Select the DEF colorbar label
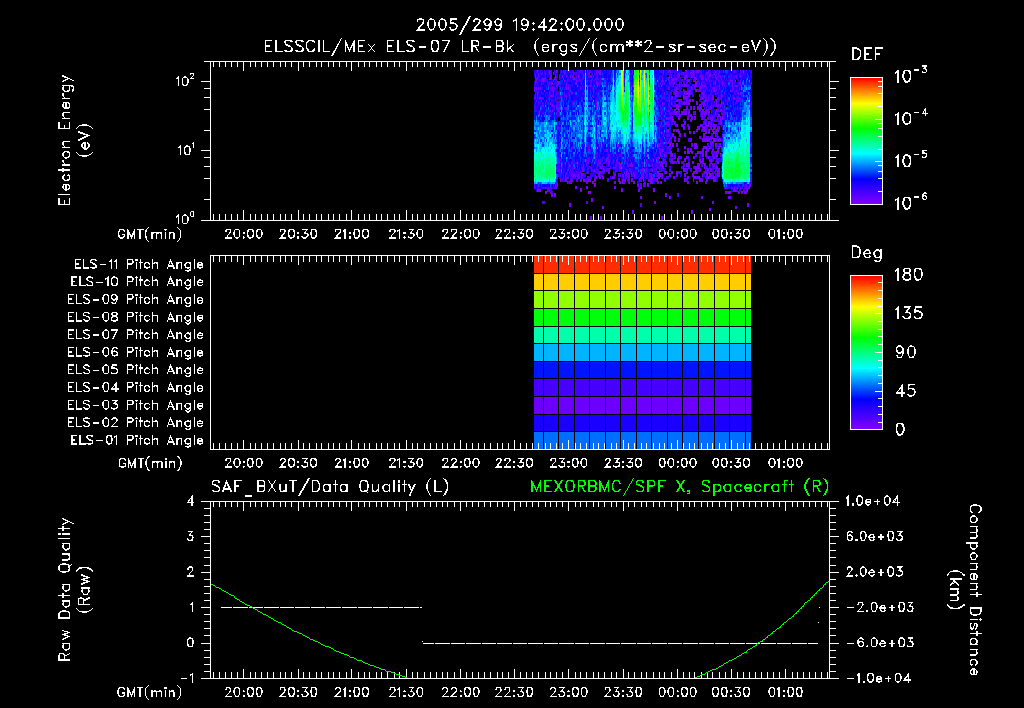This screenshot has height=708, width=1024. pyautogui.click(x=867, y=54)
